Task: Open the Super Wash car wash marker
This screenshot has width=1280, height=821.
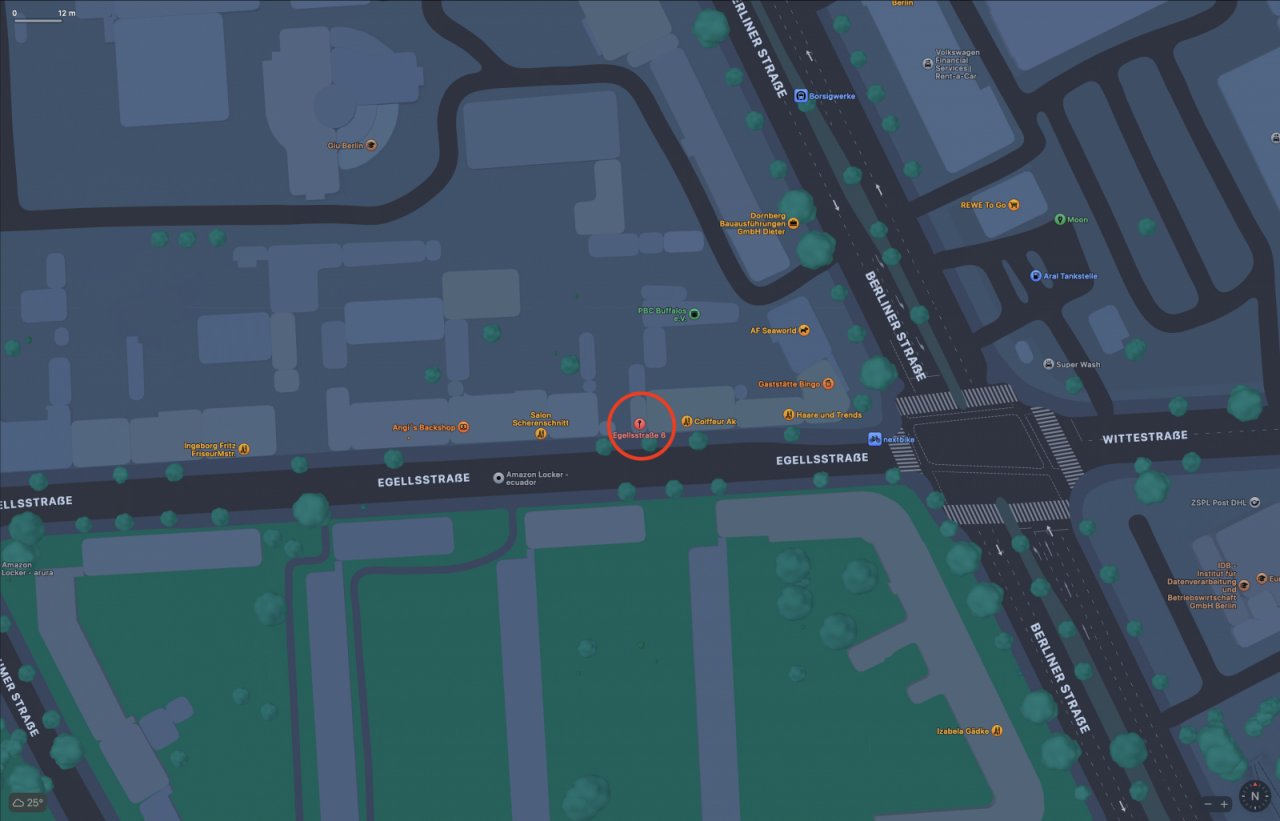Action: point(1048,364)
